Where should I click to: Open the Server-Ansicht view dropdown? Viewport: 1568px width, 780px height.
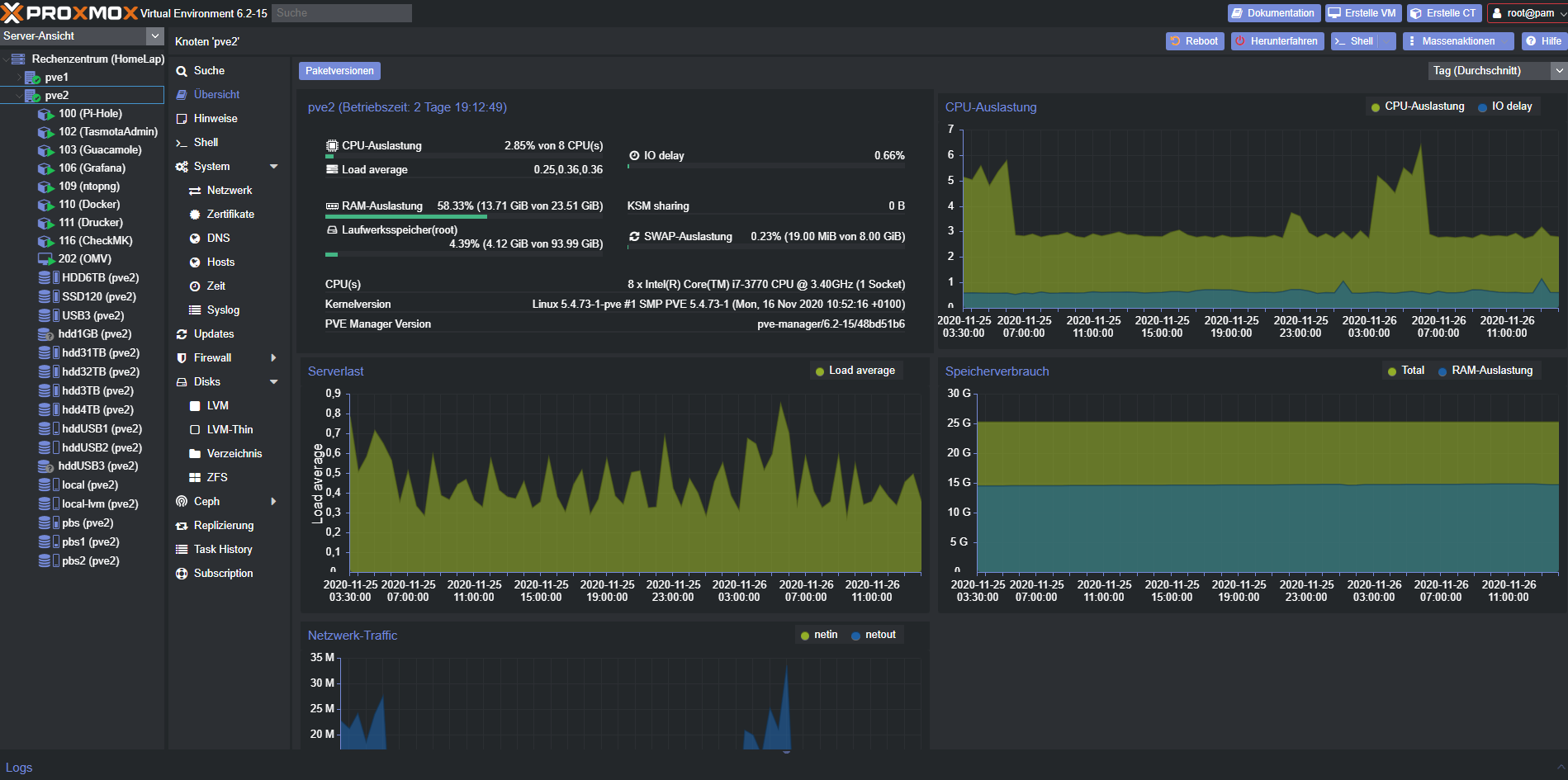[x=155, y=36]
